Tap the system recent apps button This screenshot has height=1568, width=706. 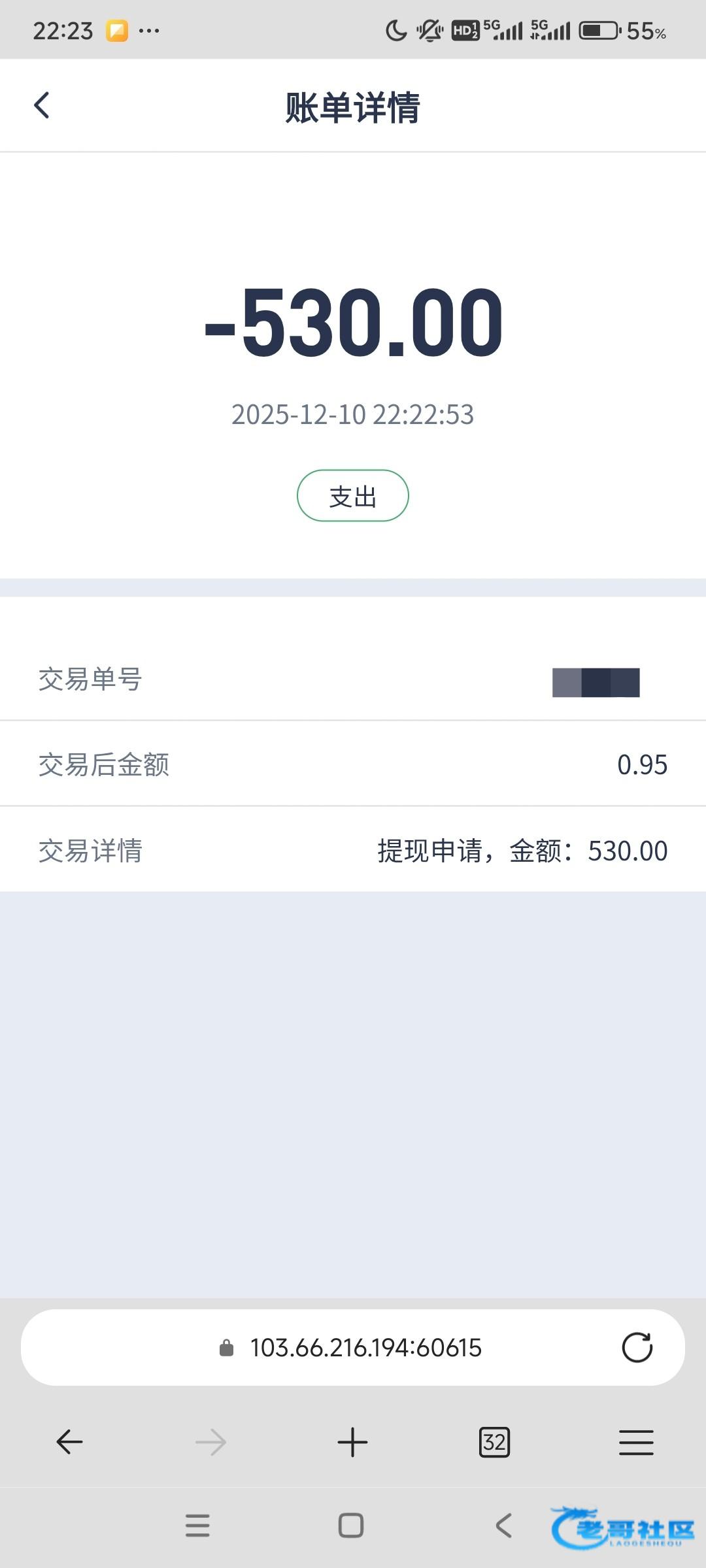197,1526
